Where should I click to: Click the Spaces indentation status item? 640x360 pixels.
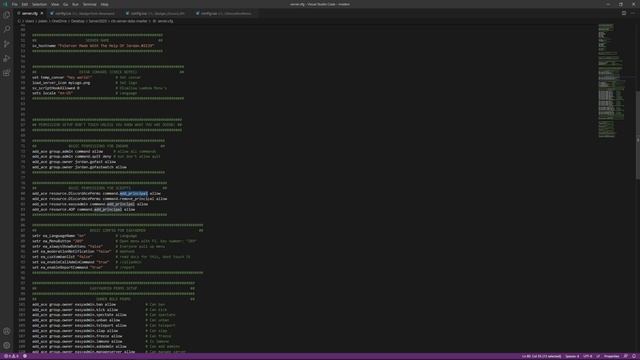(x=572, y=356)
